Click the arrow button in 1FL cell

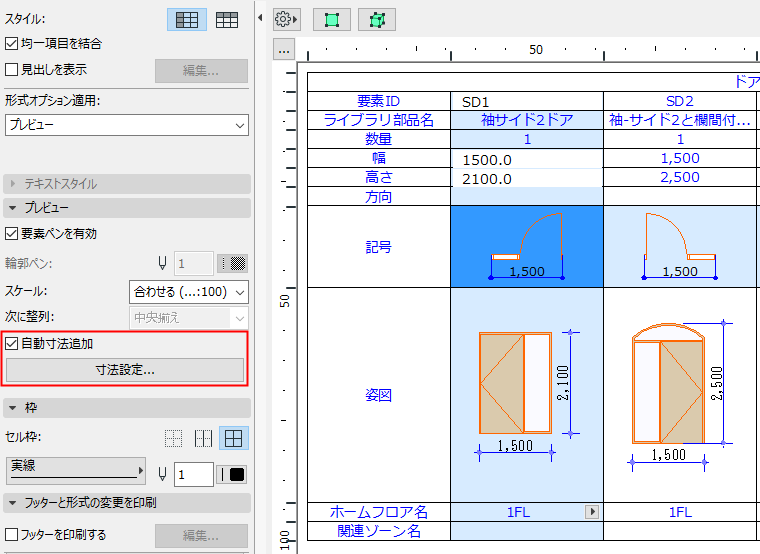click(591, 512)
